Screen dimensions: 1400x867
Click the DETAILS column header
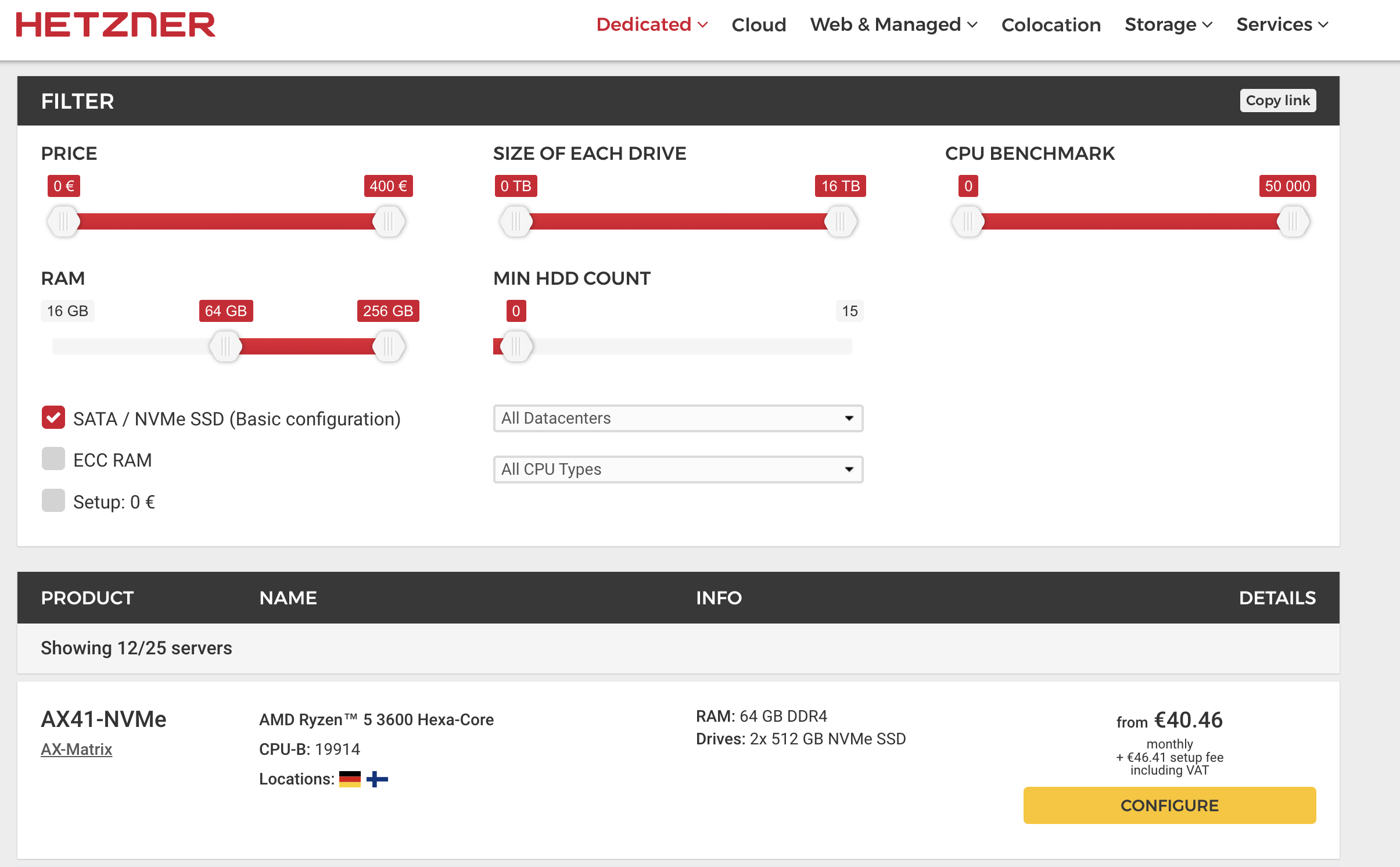(x=1277, y=598)
